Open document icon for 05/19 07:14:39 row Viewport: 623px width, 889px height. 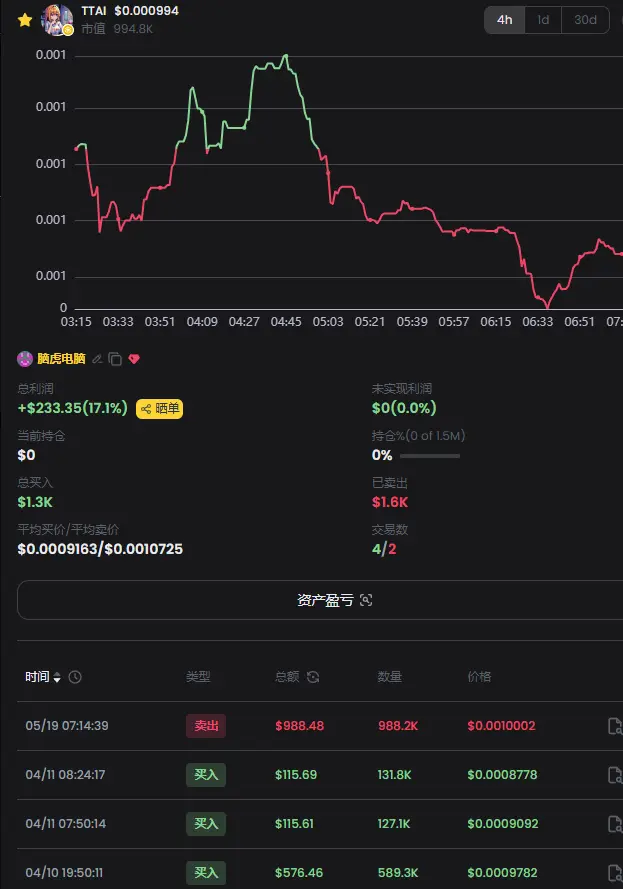[x=614, y=726]
